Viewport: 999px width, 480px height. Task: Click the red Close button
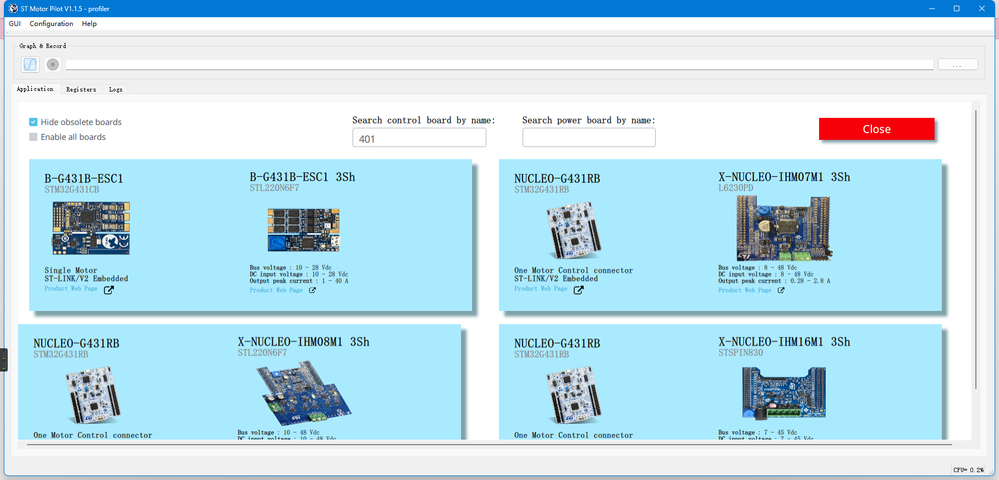point(877,129)
